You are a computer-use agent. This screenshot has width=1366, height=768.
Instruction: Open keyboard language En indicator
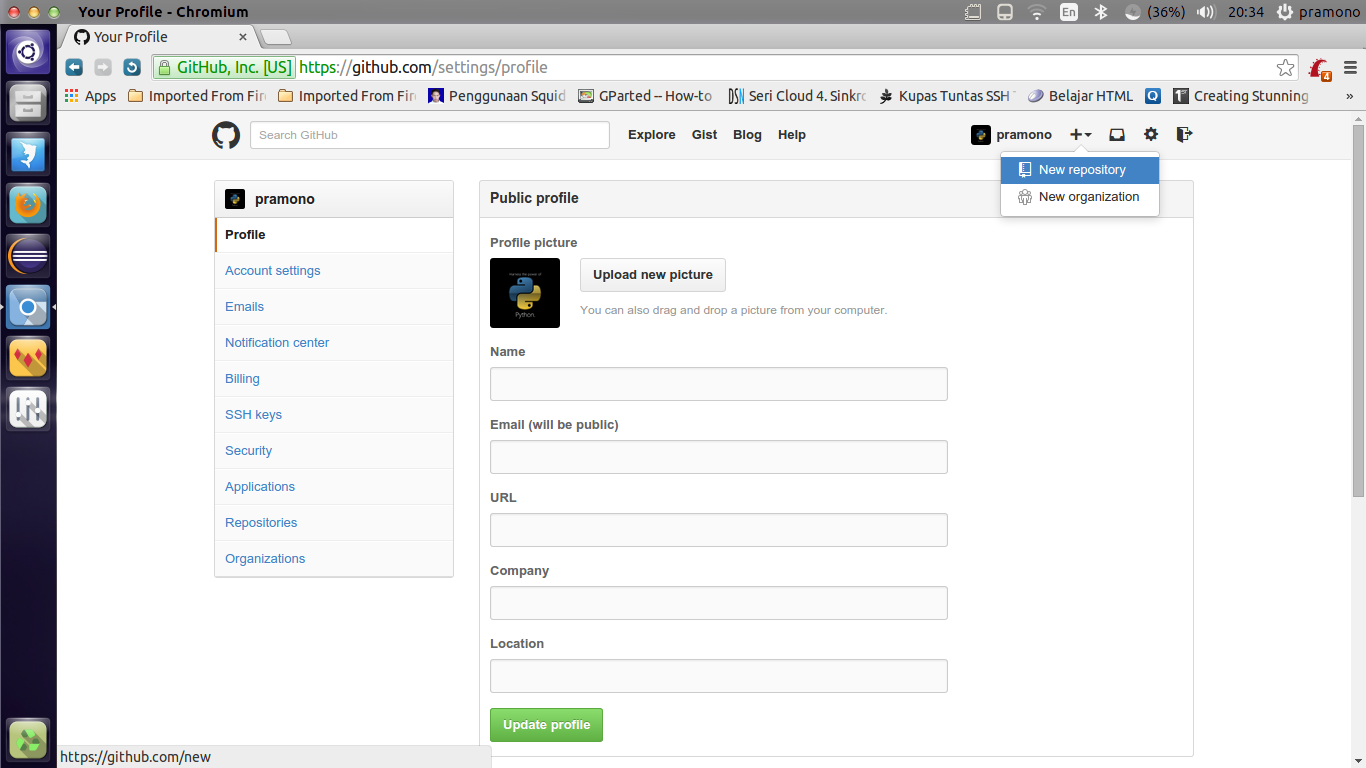click(1069, 12)
